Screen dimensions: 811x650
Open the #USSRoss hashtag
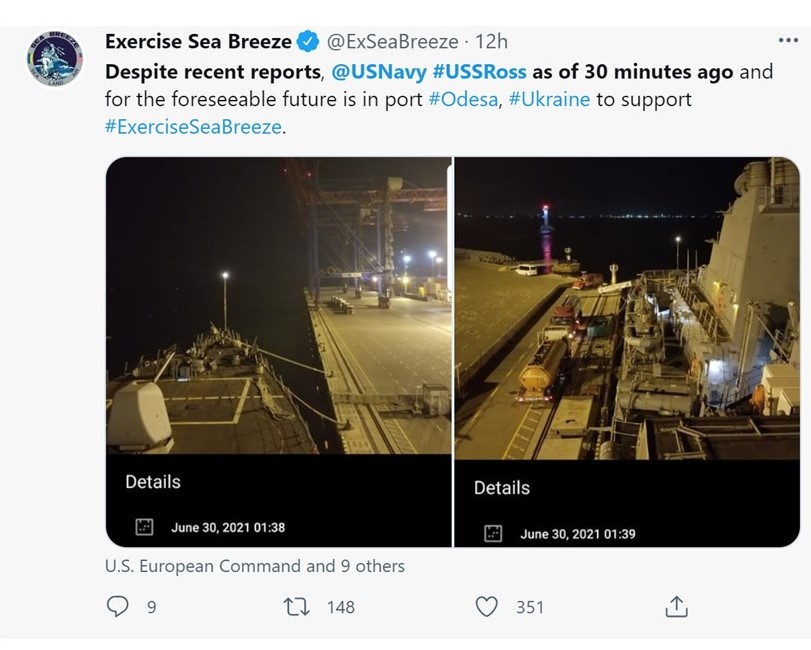(479, 71)
